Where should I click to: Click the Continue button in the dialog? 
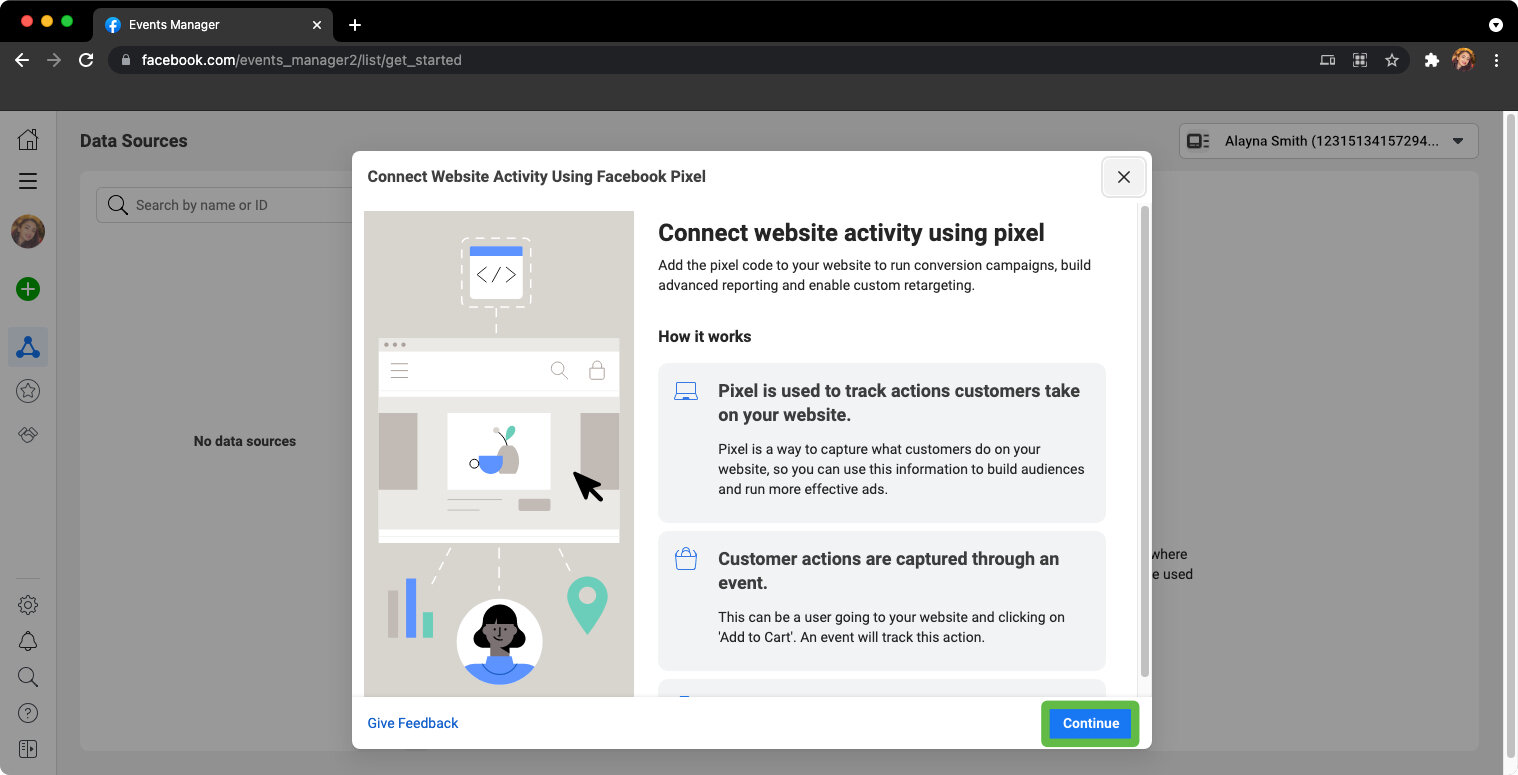(x=1090, y=723)
